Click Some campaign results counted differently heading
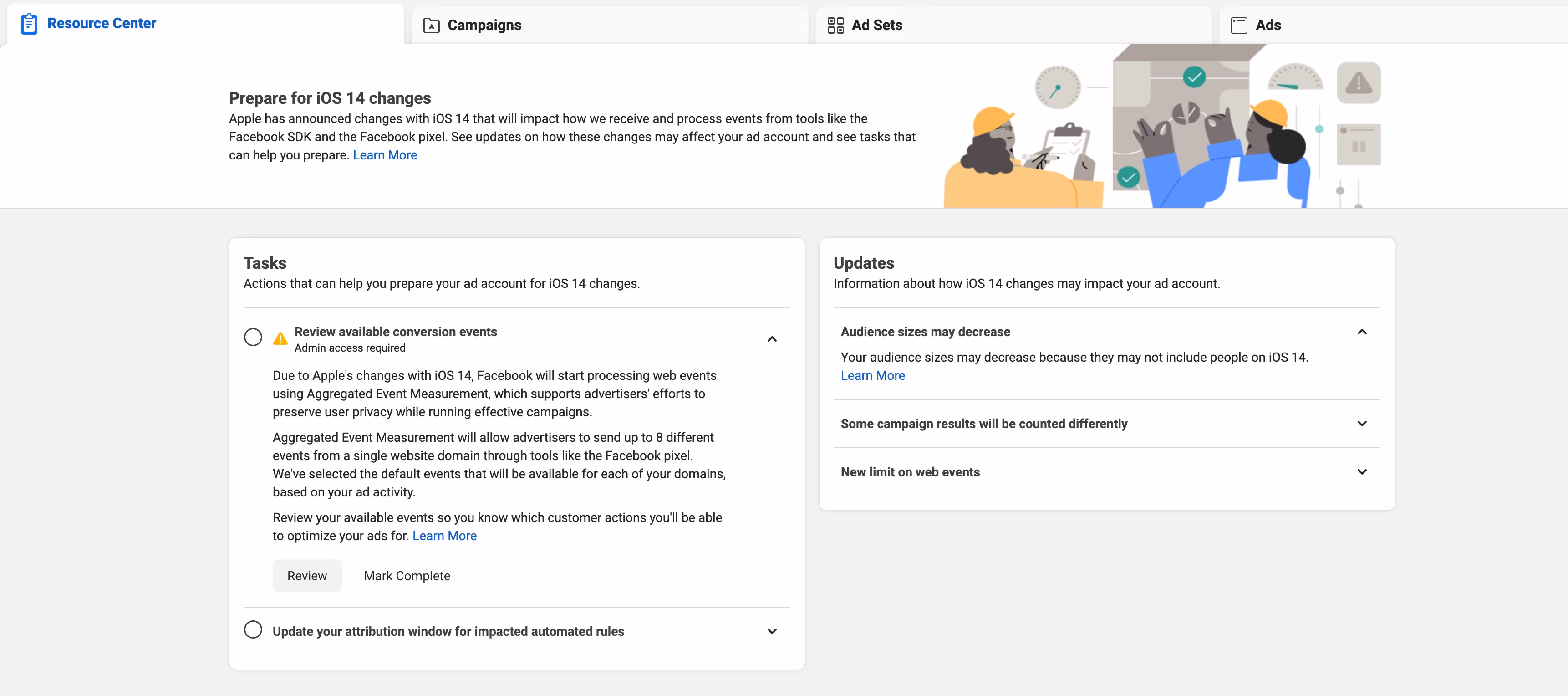 [x=984, y=424]
